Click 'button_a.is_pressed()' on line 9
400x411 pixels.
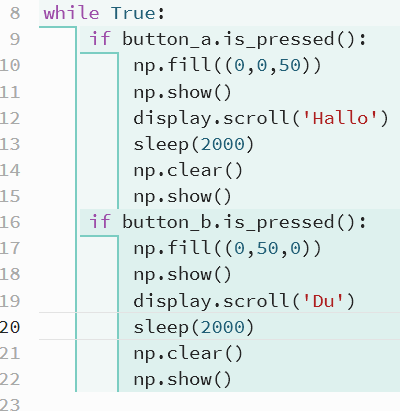tap(239, 40)
